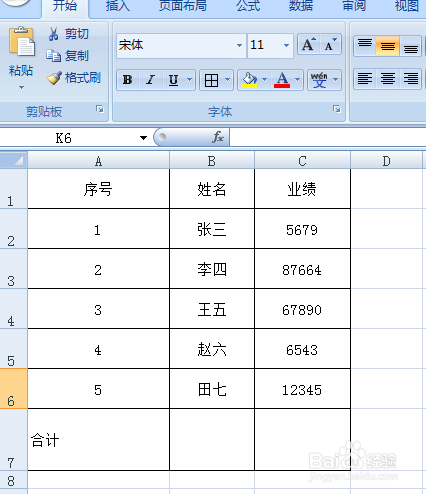426x494 pixels.
Task: Select cell containing 业绩
Action: coord(302,189)
